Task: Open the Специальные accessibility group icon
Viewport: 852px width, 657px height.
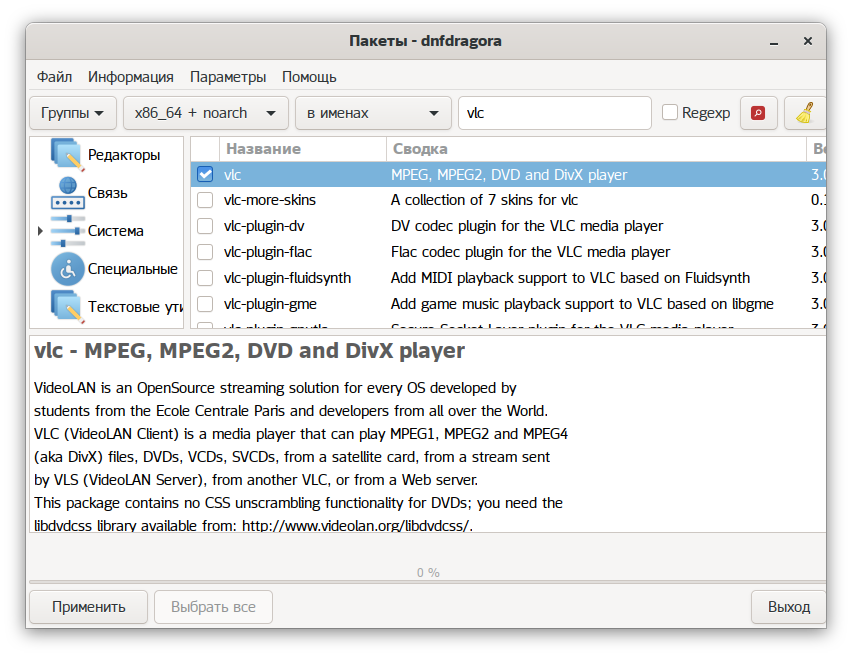Action: point(66,269)
